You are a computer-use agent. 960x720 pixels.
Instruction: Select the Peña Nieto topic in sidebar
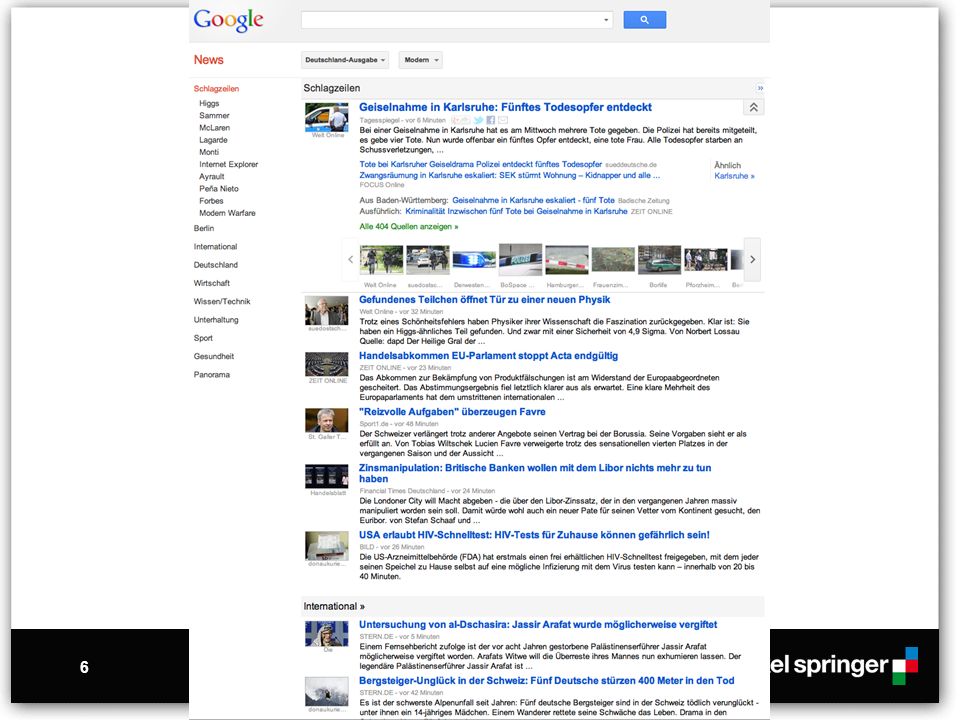(219, 189)
